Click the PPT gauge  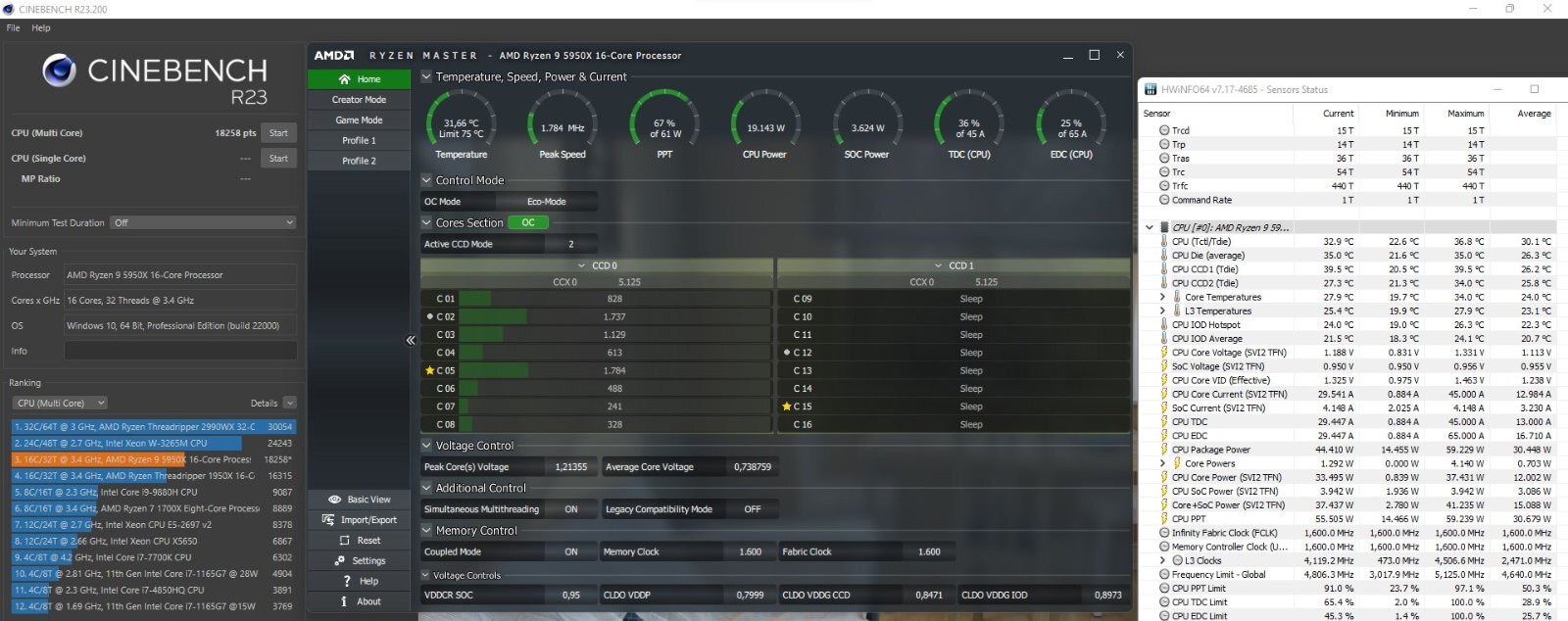(x=664, y=124)
